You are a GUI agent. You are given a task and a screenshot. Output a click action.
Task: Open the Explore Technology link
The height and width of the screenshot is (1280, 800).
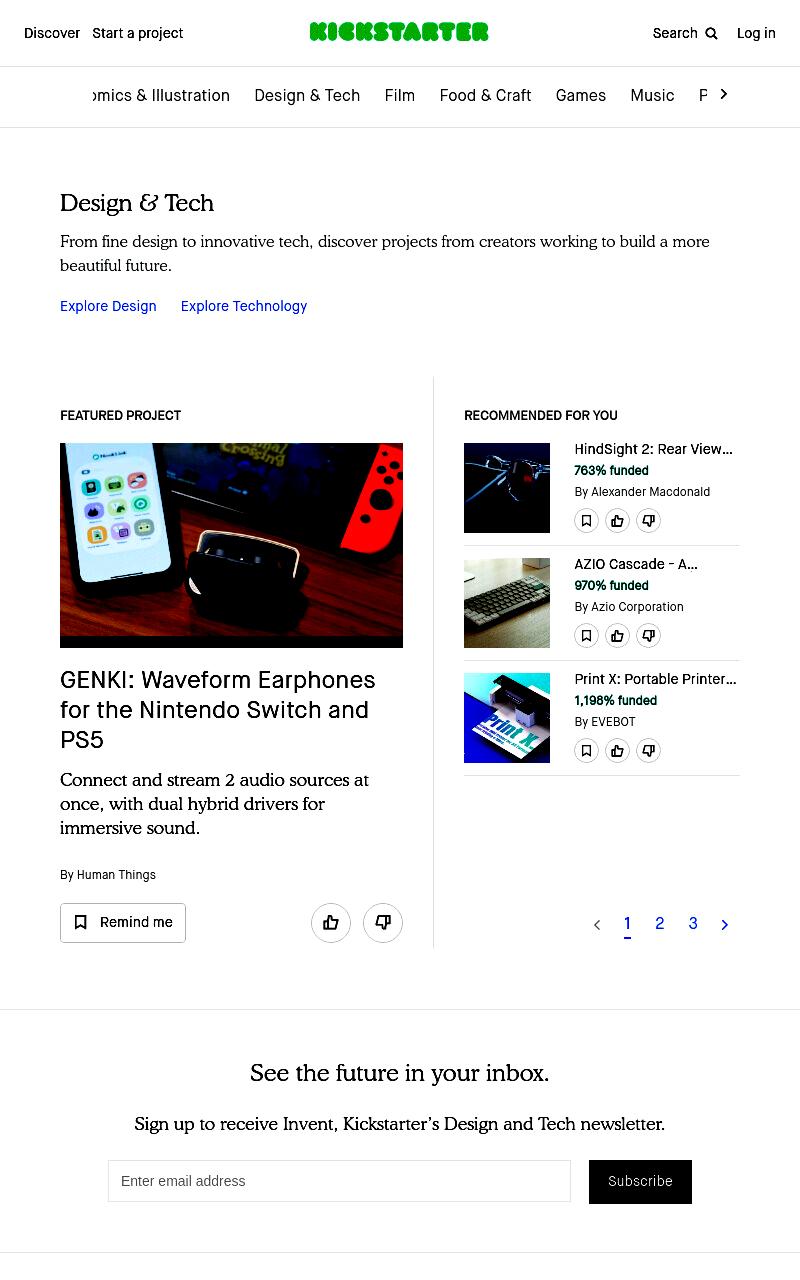(244, 306)
